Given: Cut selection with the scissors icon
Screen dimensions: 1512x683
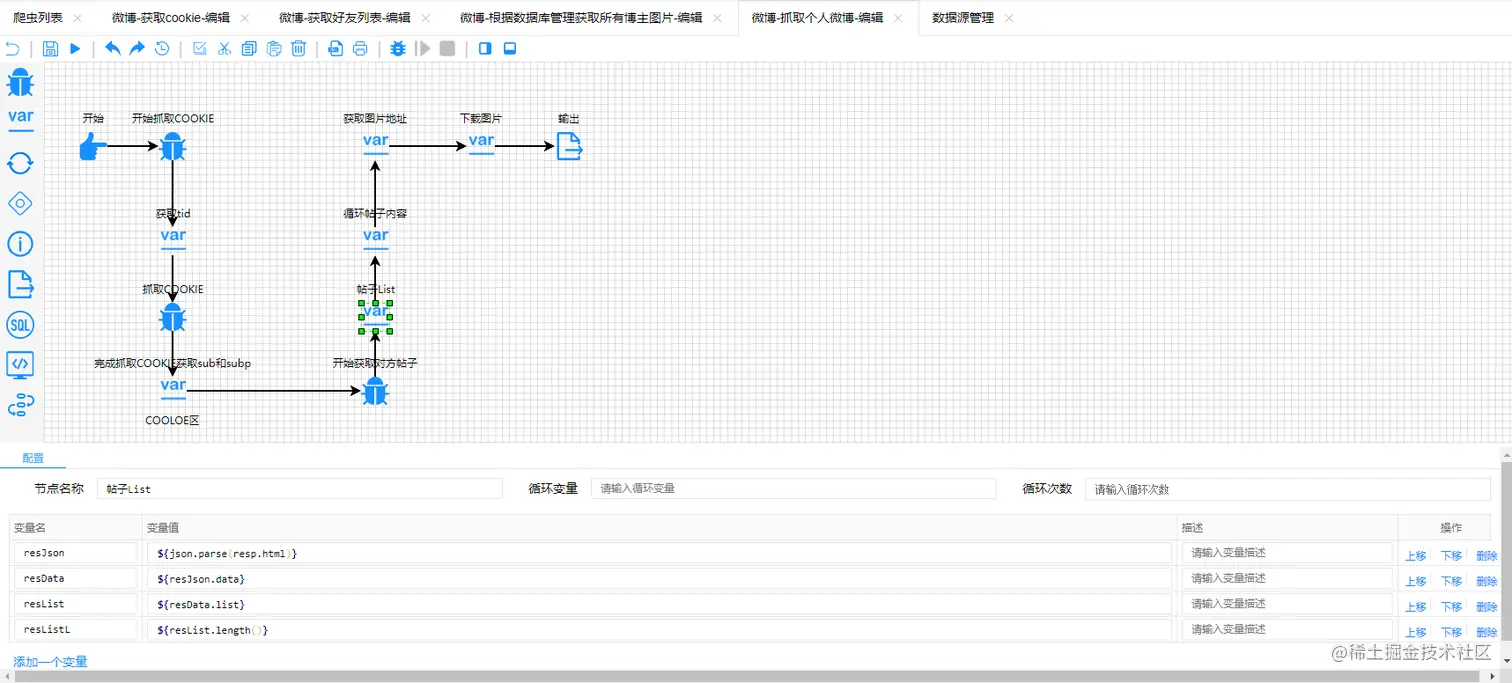Looking at the screenshot, I should (224, 48).
